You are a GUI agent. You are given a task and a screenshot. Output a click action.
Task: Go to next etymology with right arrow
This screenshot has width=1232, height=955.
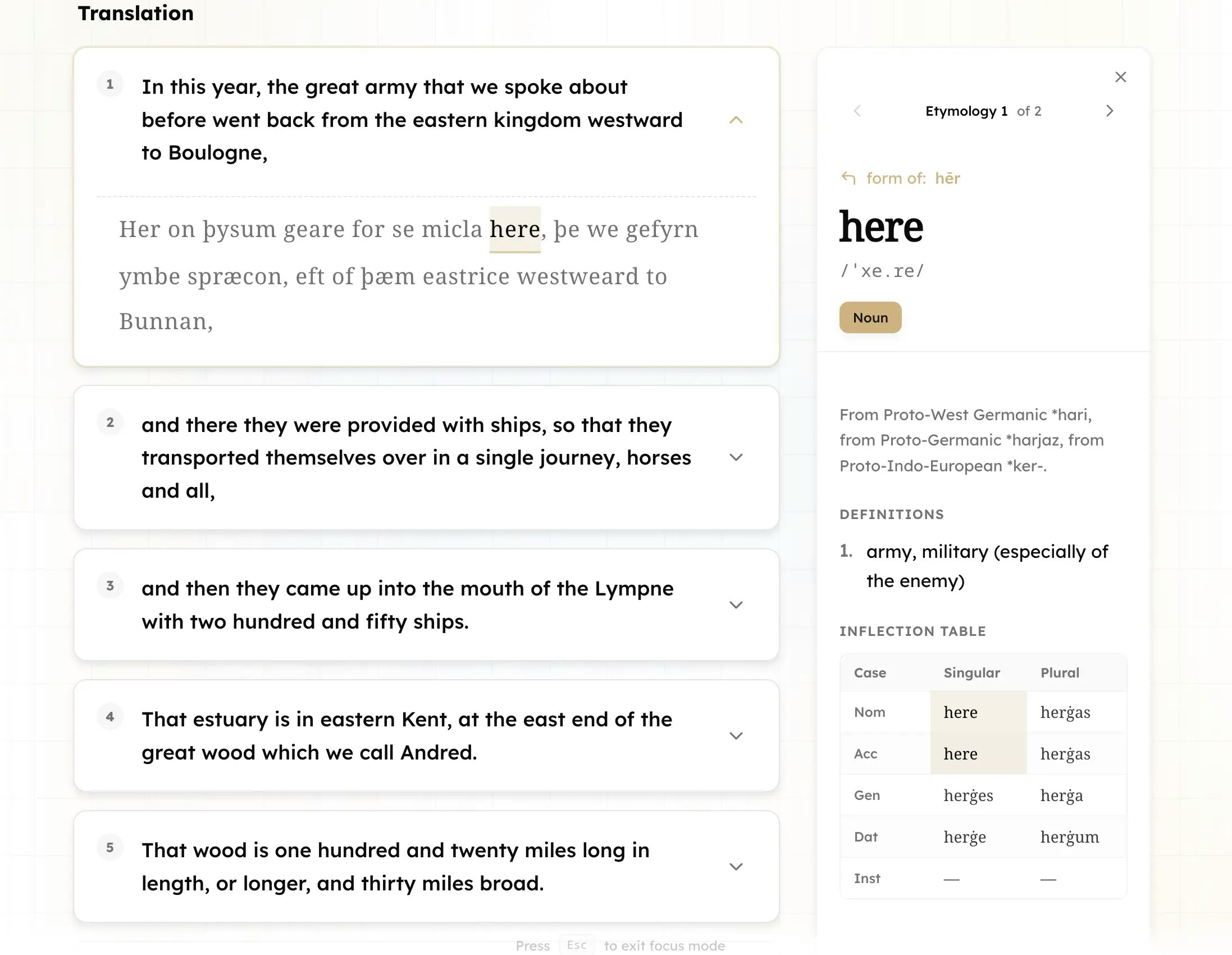click(x=1109, y=111)
